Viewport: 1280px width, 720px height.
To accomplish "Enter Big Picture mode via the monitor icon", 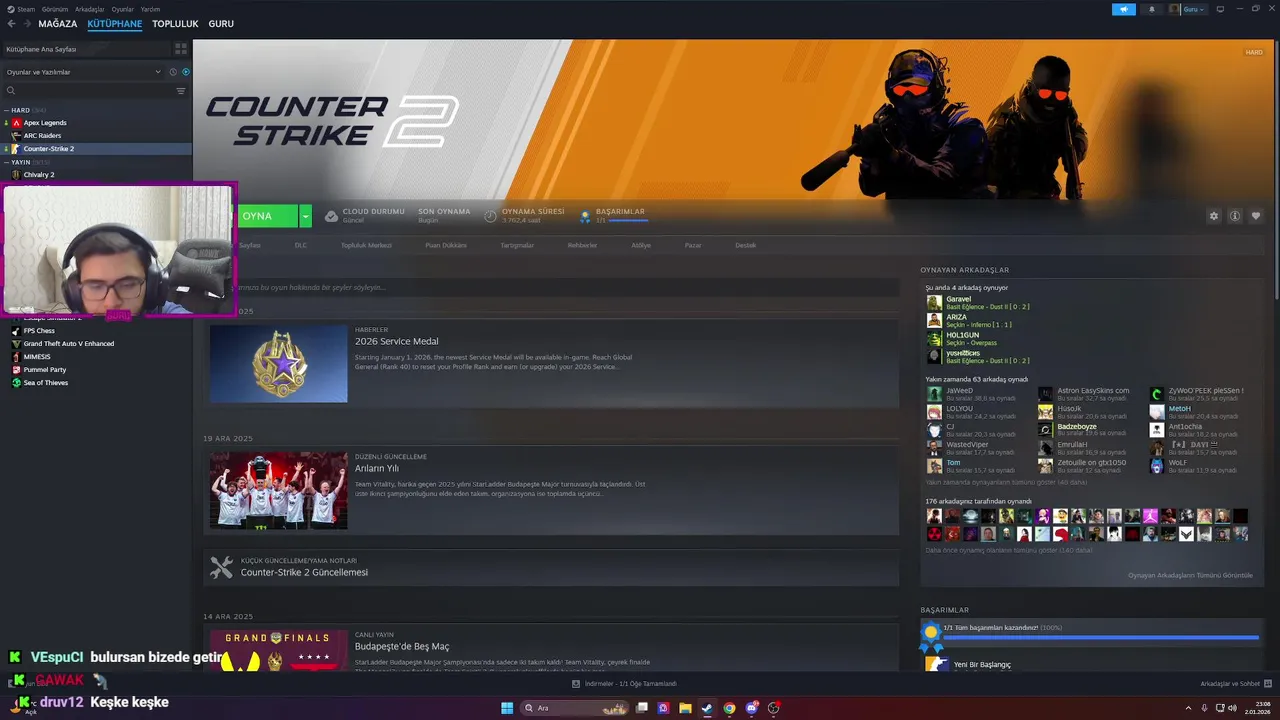I will pos(1220,9).
